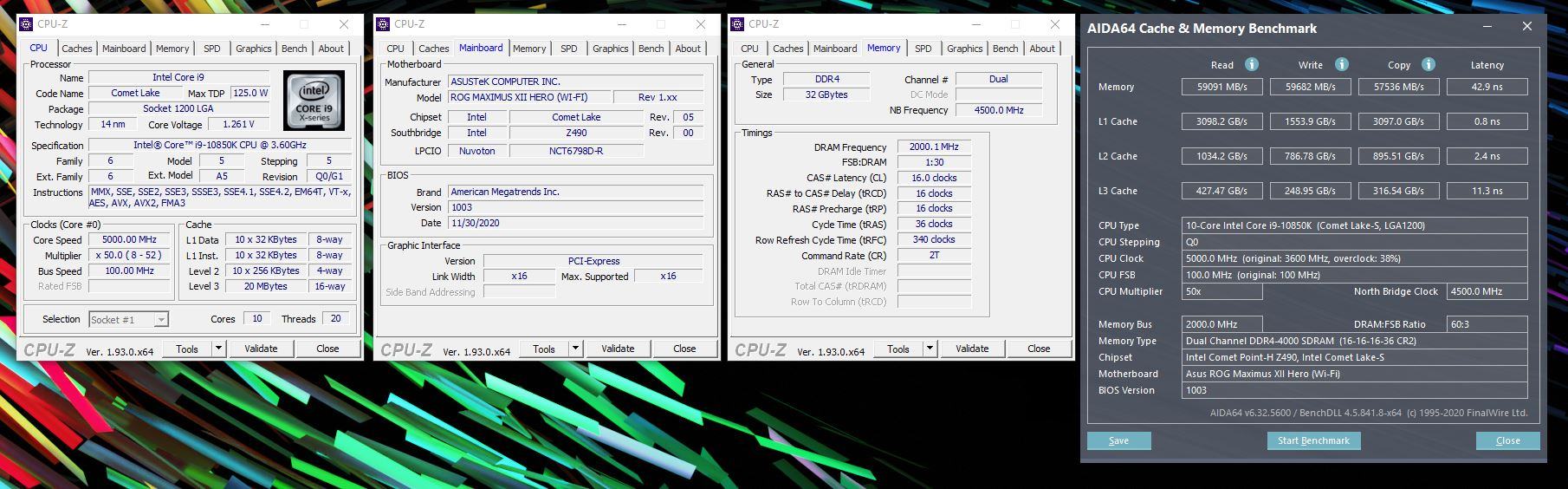This screenshot has height=489, width=1568.
Task: Click Memory Latency value 42.9 ns
Action: coord(1487,87)
